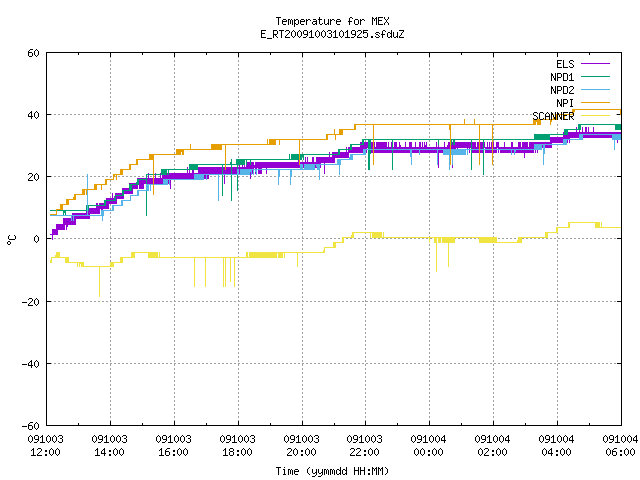640x480 pixels.
Task: Click the yellow SCANNER legend line sample
Action: 595,116
